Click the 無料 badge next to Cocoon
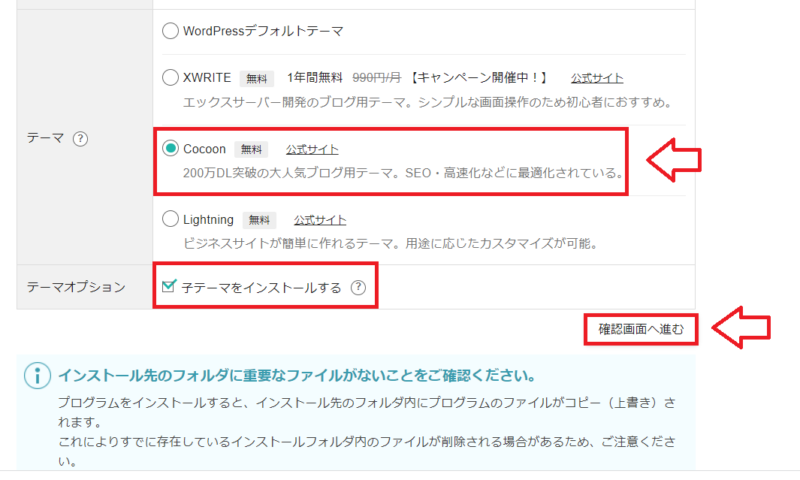Image resolution: width=800 pixels, height=480 pixels. (x=251, y=149)
